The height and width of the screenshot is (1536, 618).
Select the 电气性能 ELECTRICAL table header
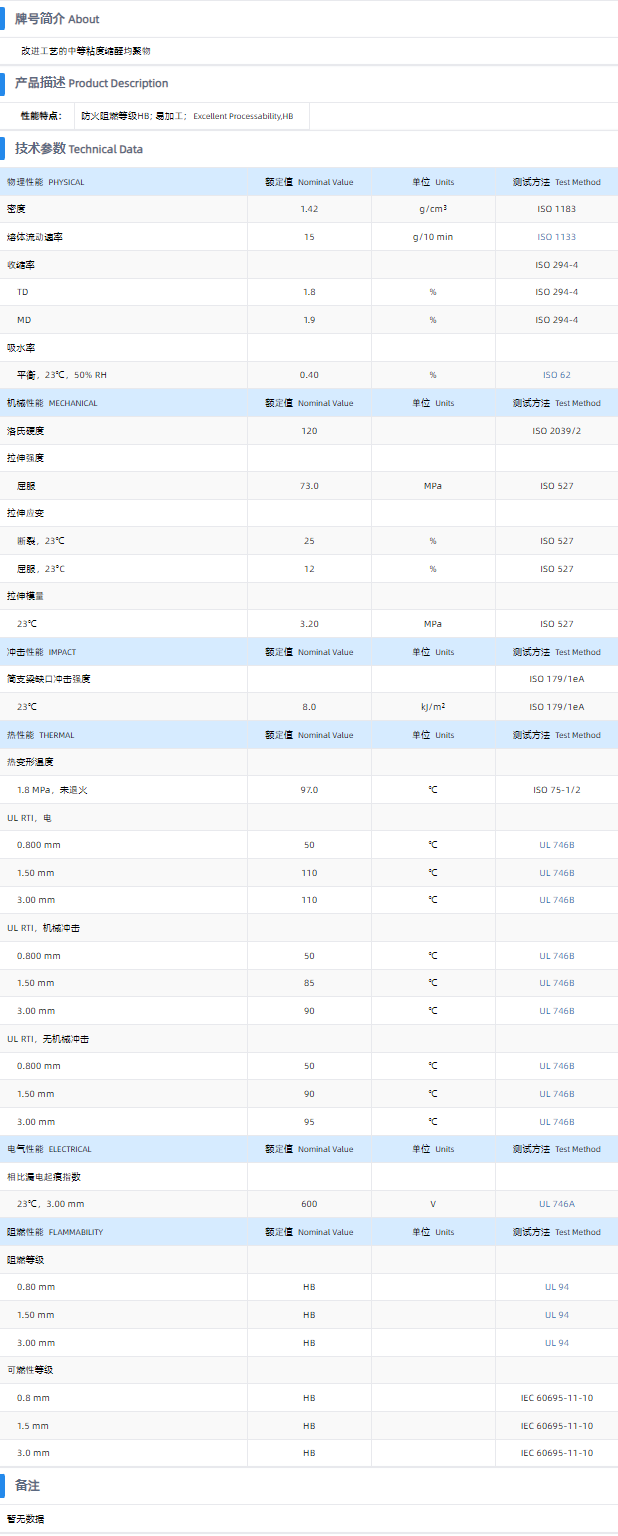point(49,1149)
